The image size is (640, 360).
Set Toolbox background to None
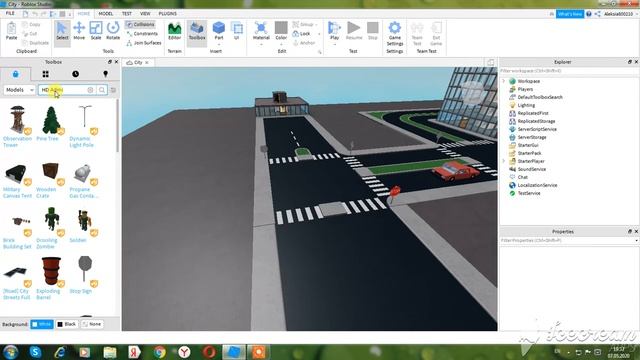point(91,324)
